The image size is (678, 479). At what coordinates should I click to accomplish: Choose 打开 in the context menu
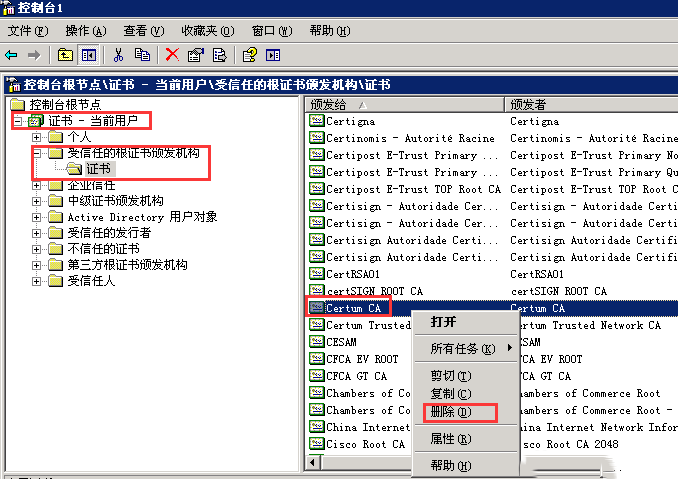coord(466,322)
